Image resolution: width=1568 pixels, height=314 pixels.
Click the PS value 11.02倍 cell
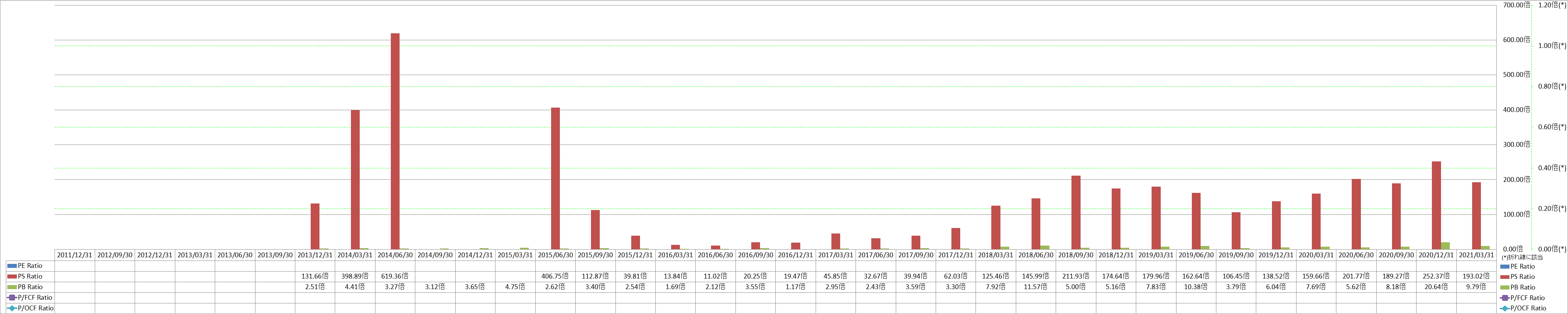pyautogui.click(x=716, y=276)
